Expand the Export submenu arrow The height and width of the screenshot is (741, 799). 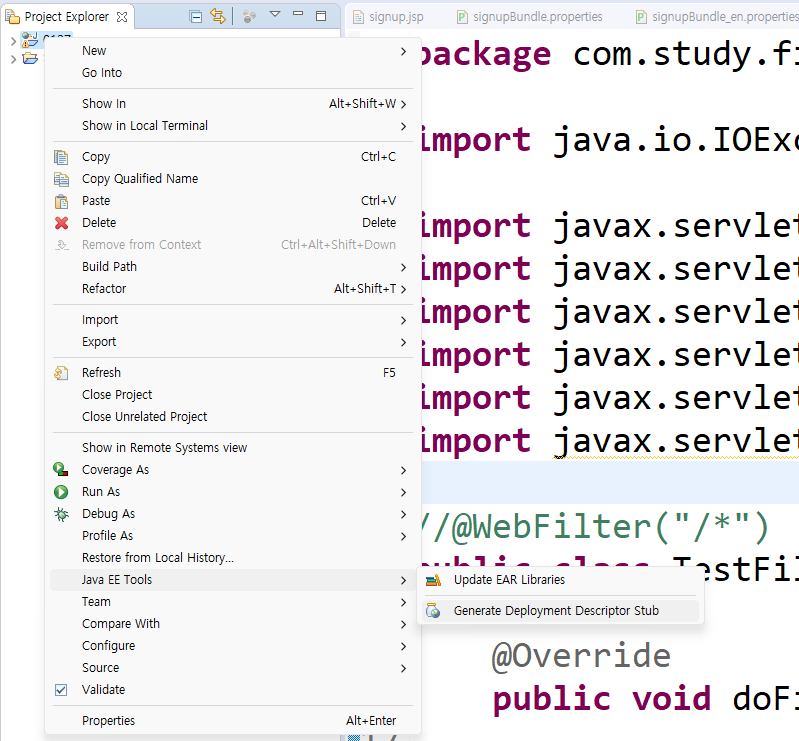tap(403, 342)
